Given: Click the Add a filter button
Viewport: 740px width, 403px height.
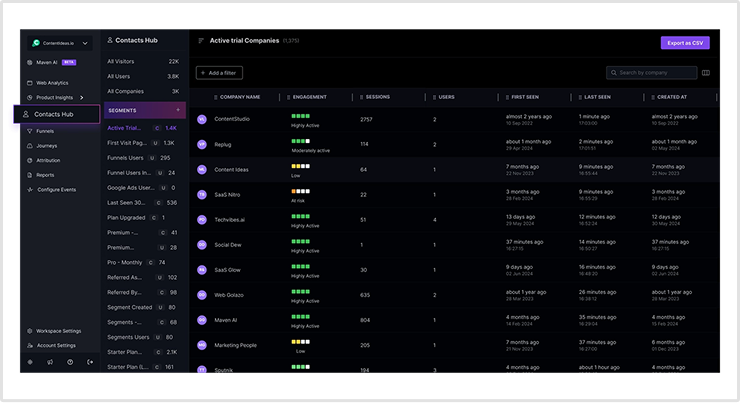Looking at the screenshot, I should coord(219,73).
